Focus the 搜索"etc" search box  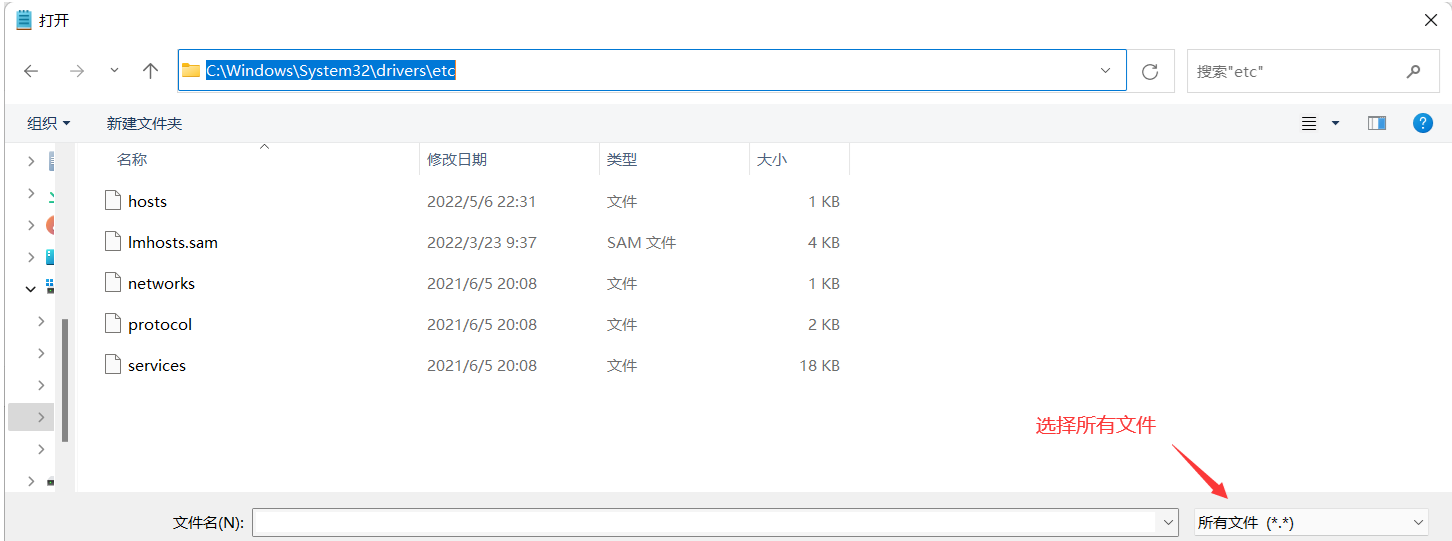click(x=1314, y=71)
